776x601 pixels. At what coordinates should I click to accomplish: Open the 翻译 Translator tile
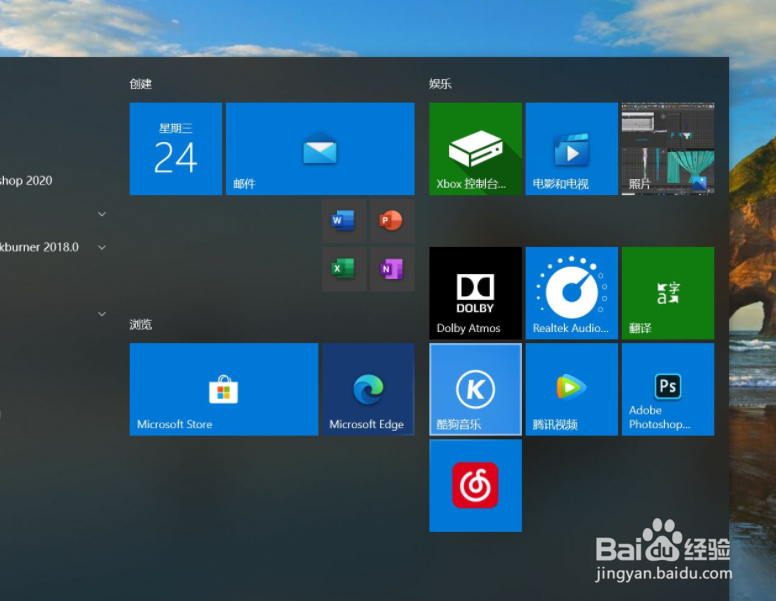668,293
